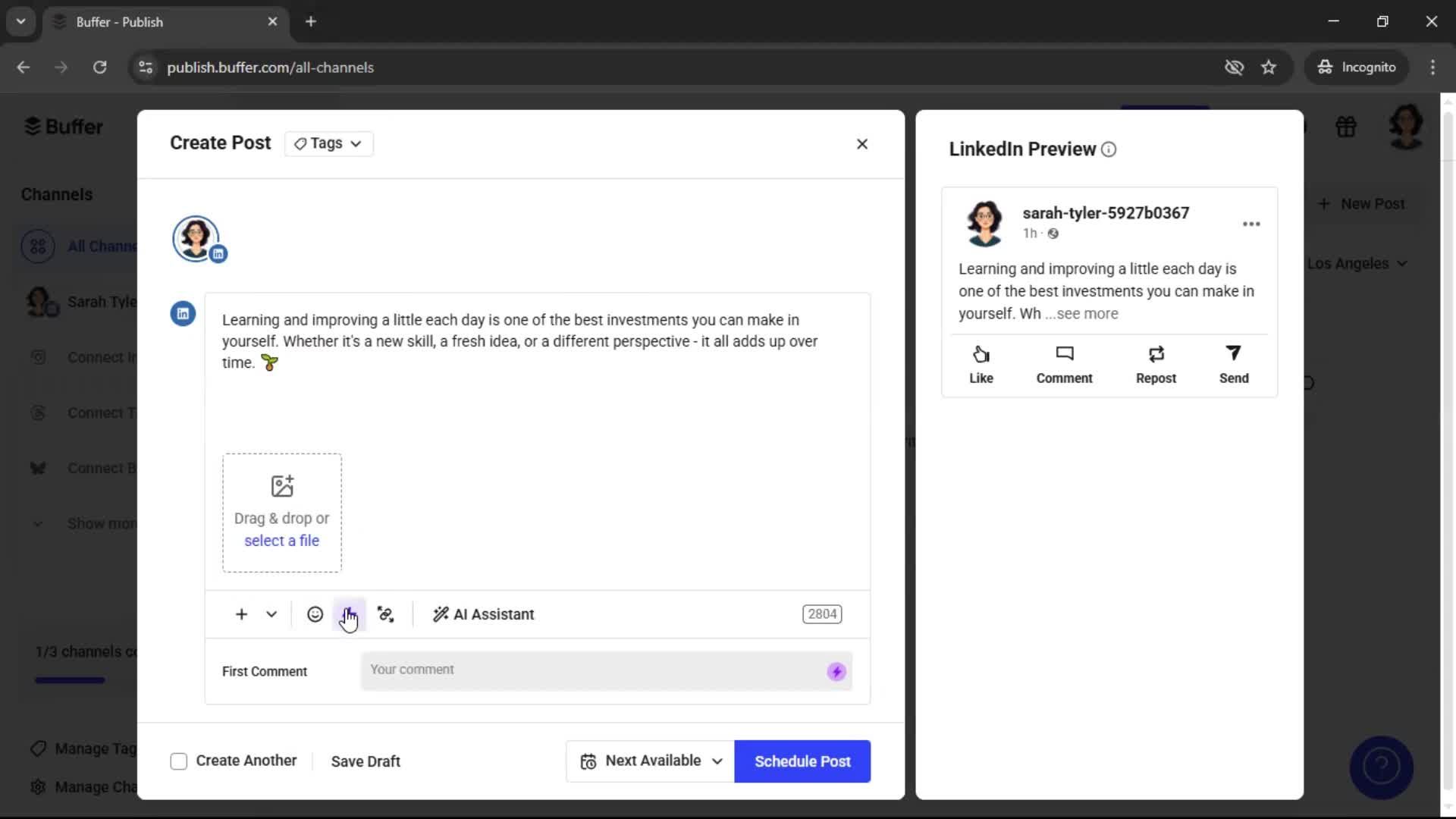Open the gift icon in the top bar
The image size is (1456, 819).
coord(1346,127)
